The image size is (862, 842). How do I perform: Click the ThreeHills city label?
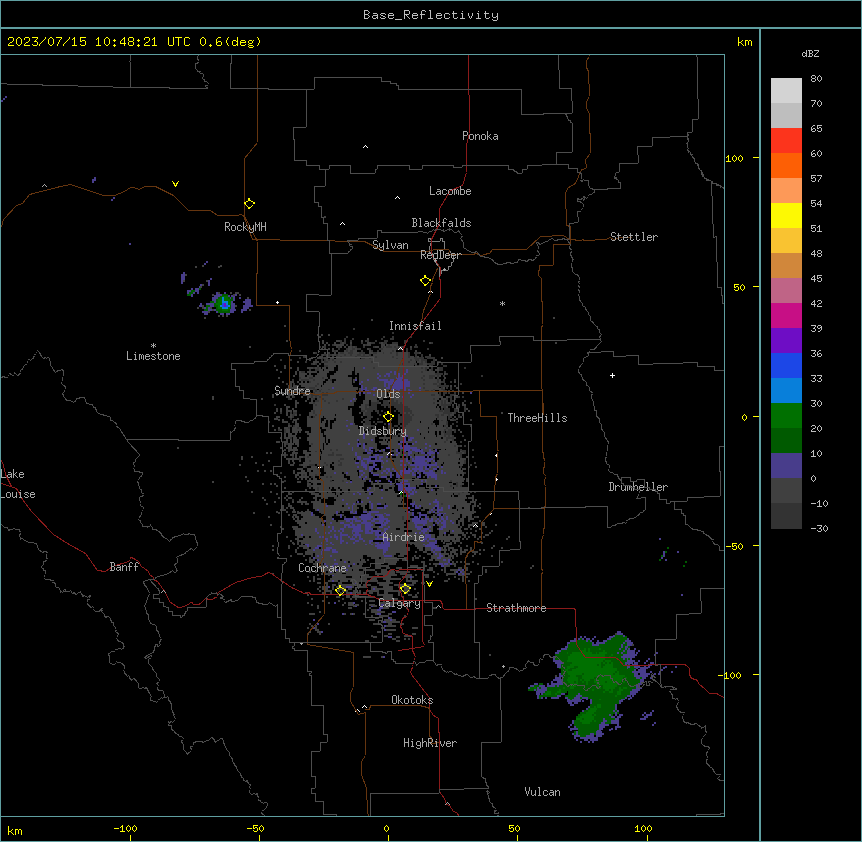point(537,418)
